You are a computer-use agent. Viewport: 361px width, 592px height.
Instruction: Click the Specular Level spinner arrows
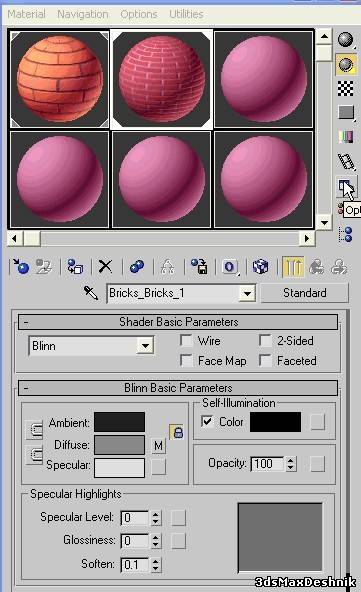click(x=156, y=518)
